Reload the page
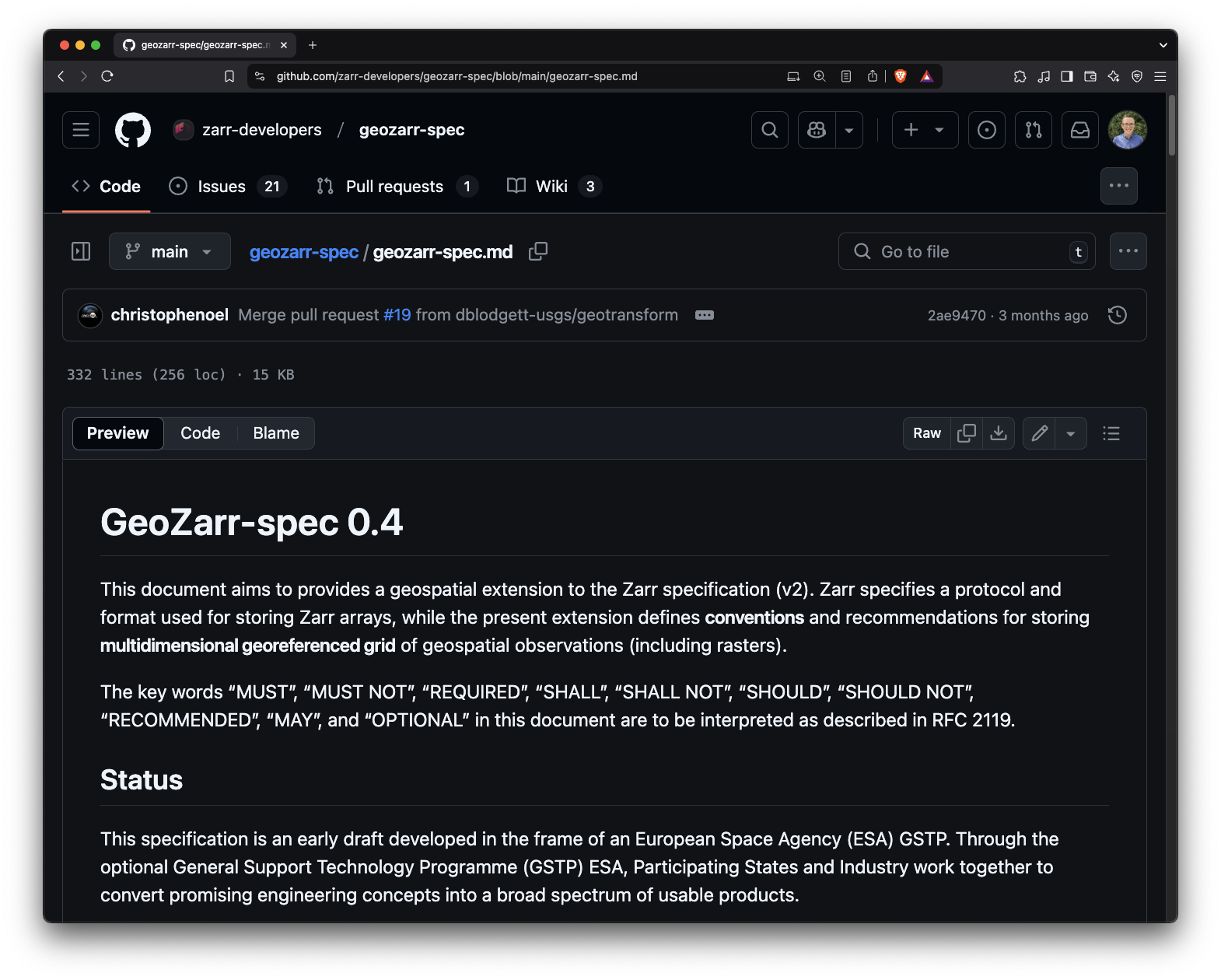 (x=107, y=76)
